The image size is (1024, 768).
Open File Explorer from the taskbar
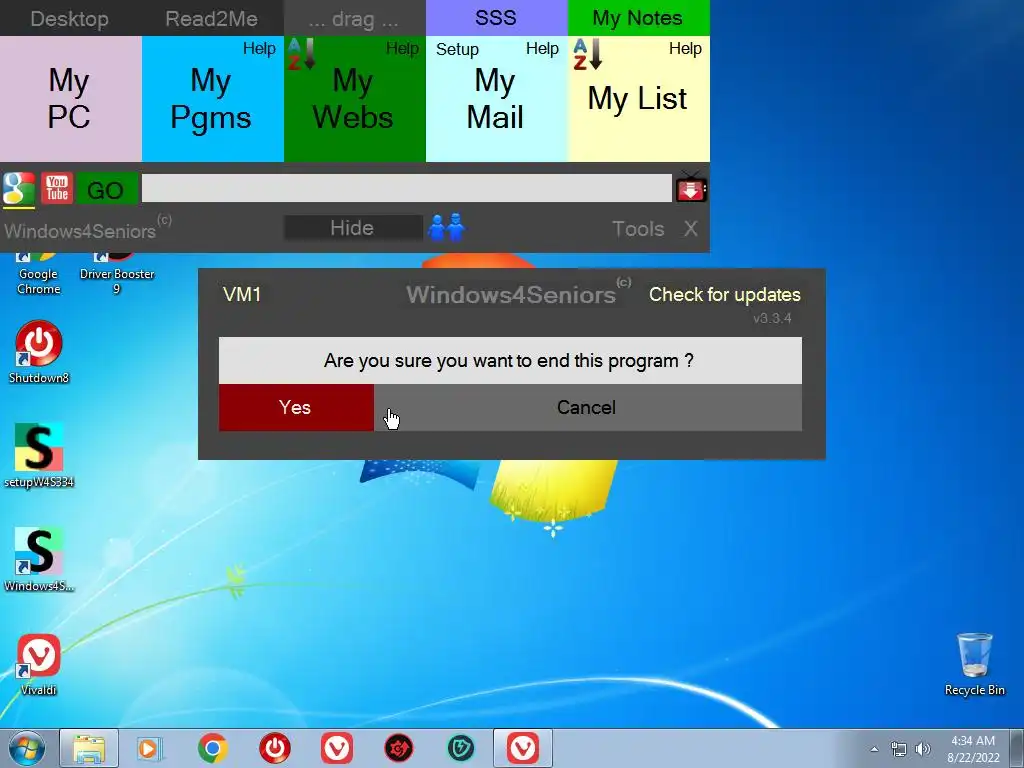89,748
